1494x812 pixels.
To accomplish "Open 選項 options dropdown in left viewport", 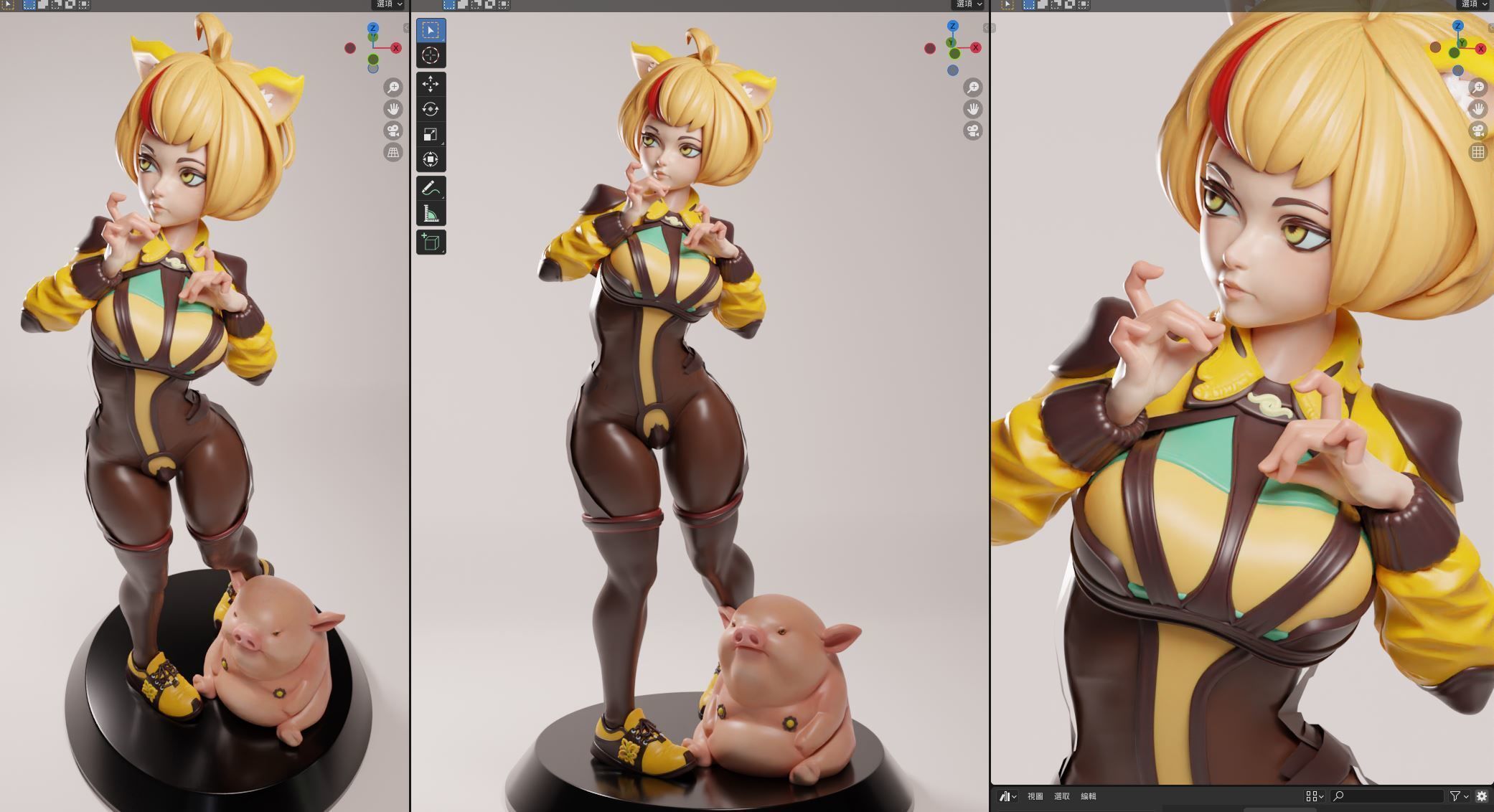I will click(x=390, y=4).
